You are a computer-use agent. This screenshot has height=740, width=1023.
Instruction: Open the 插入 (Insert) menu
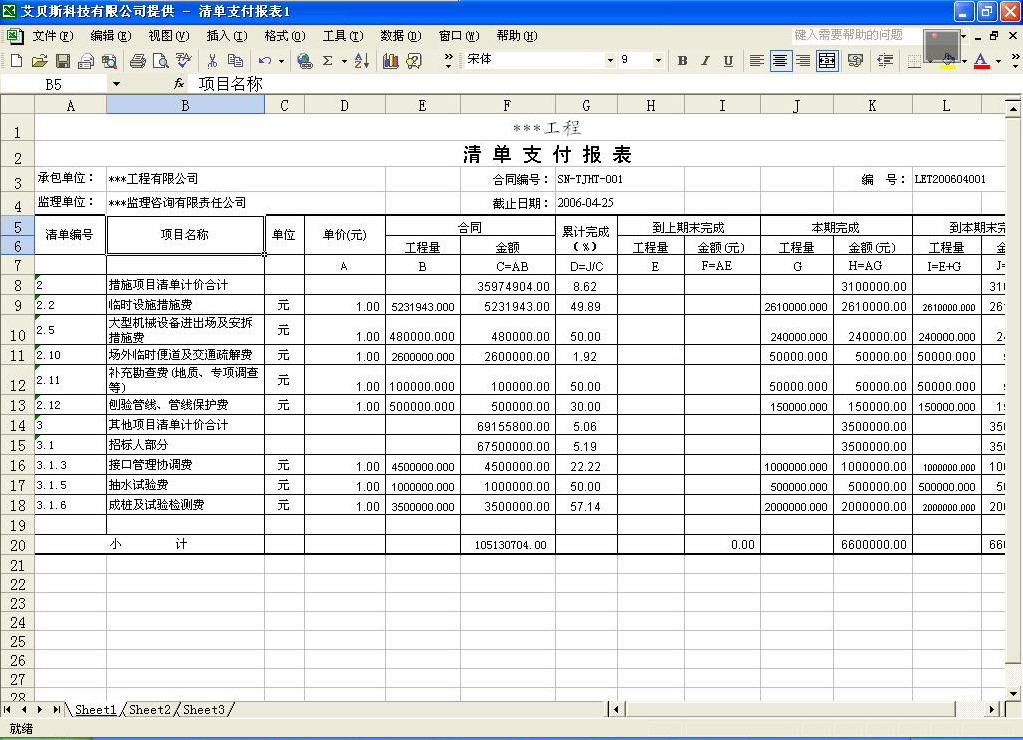(226, 36)
